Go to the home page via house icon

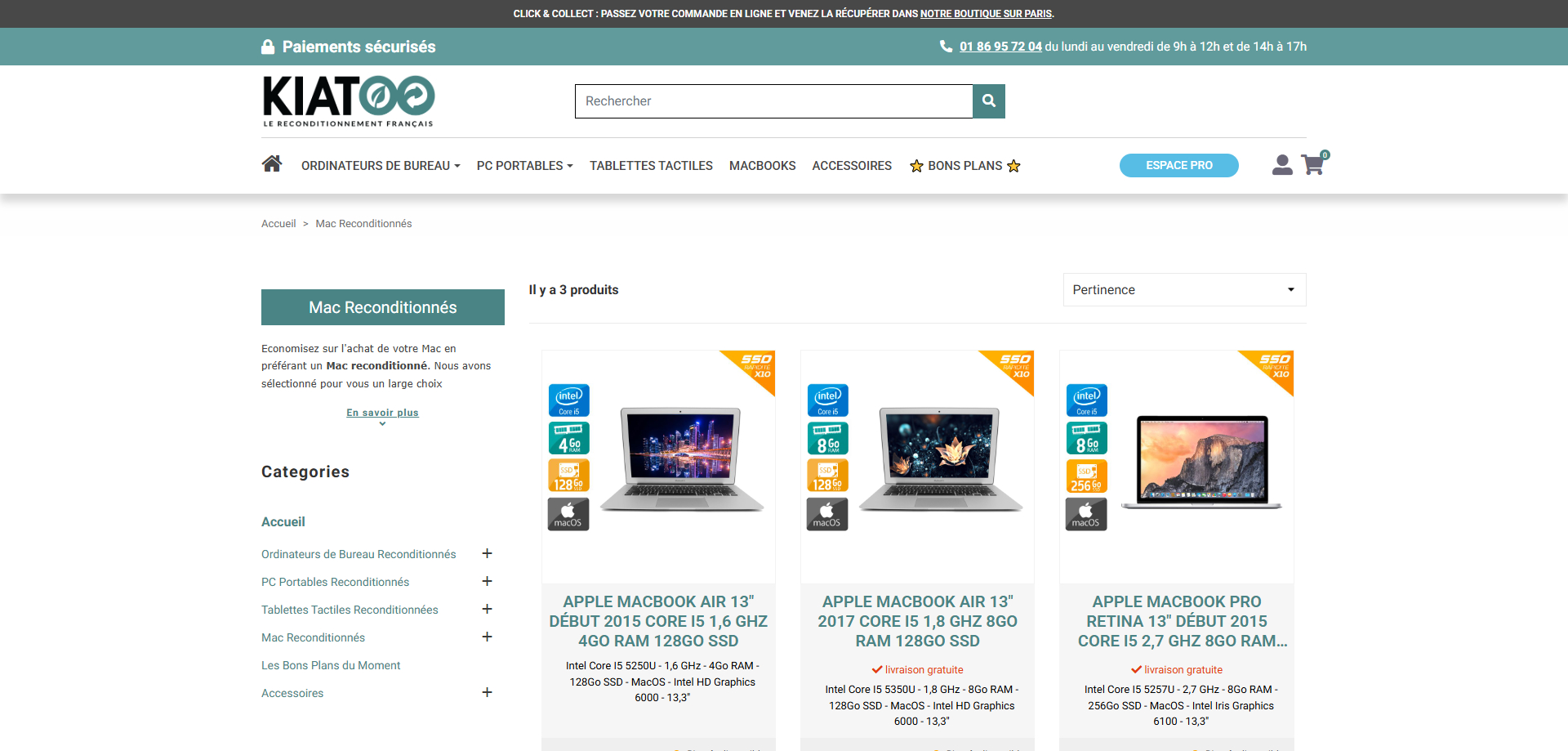tap(272, 164)
